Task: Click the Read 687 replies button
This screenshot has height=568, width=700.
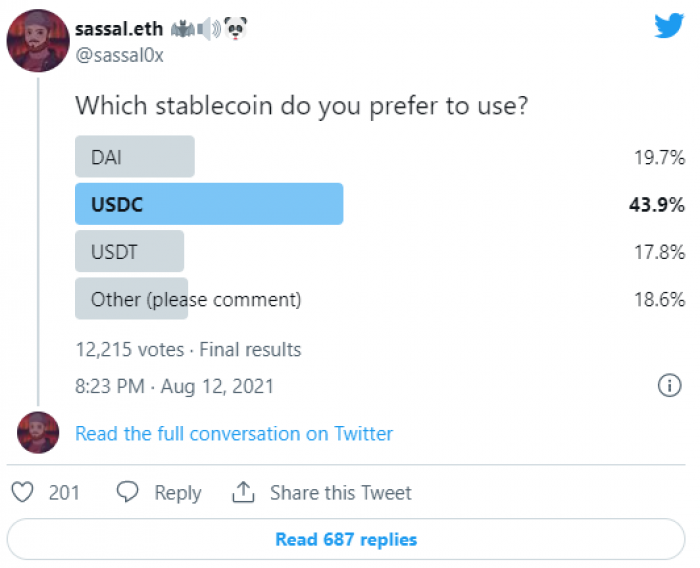Action: pyautogui.click(x=346, y=539)
